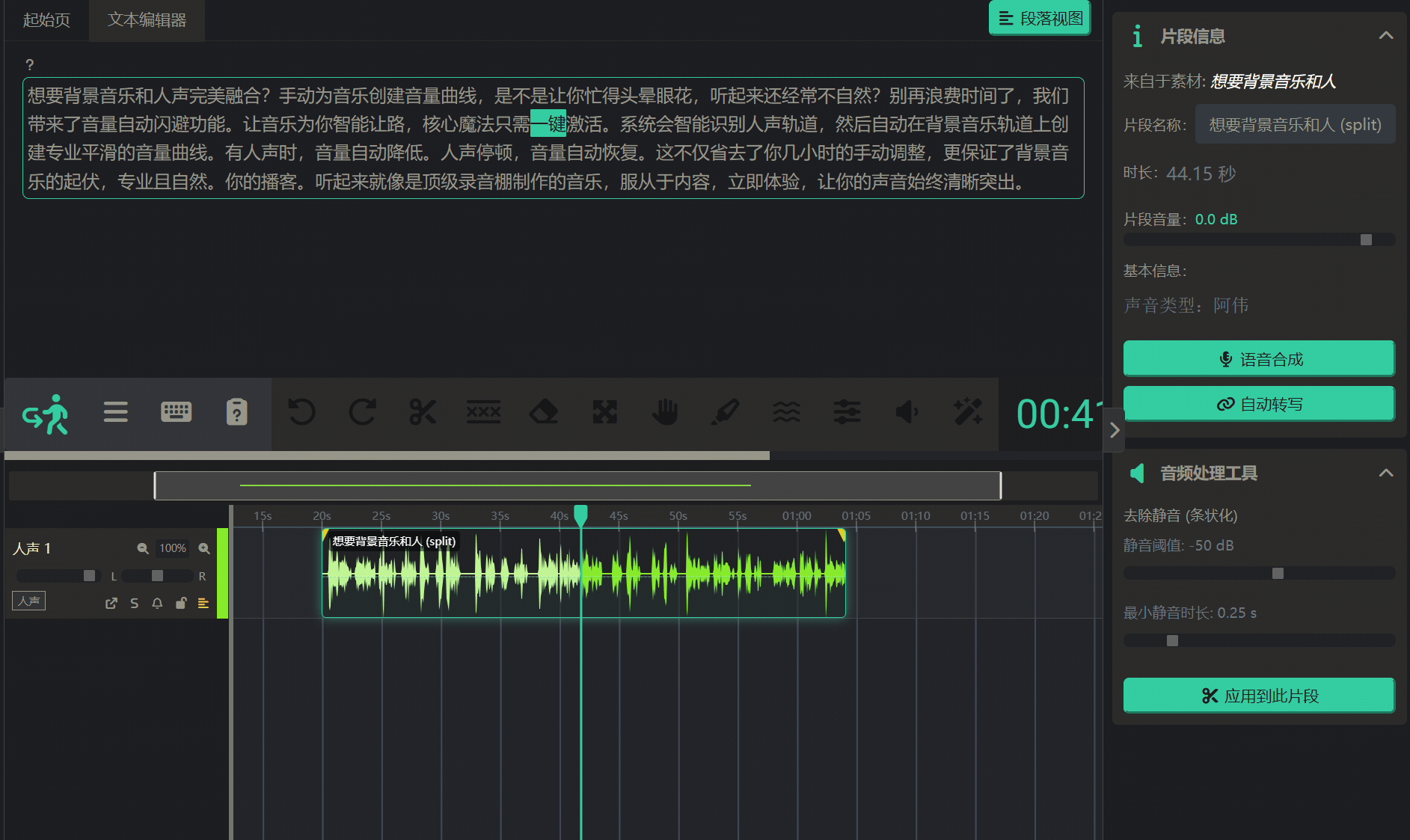
Task: Open the 文本编辑器 tab
Action: tap(147, 20)
